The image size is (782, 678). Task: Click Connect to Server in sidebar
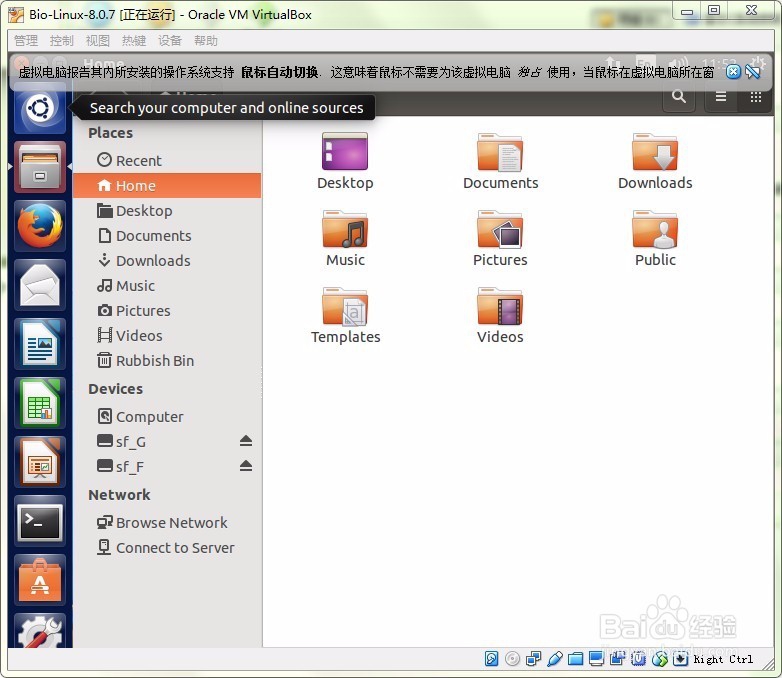coord(167,547)
